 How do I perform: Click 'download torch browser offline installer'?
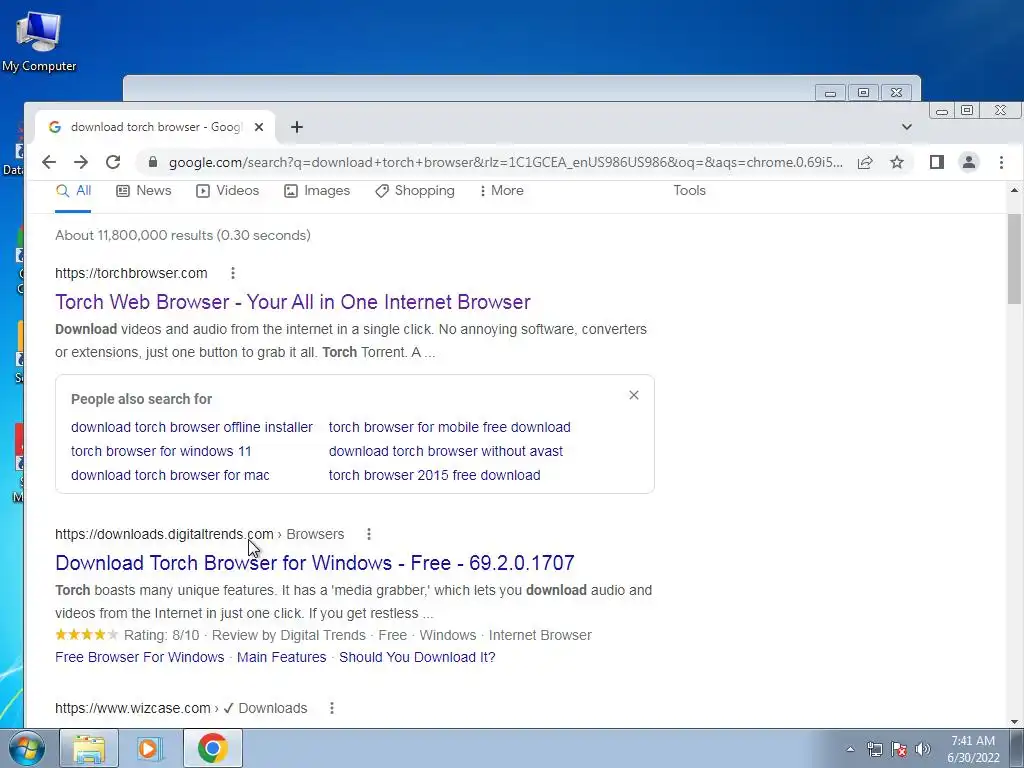(x=192, y=427)
